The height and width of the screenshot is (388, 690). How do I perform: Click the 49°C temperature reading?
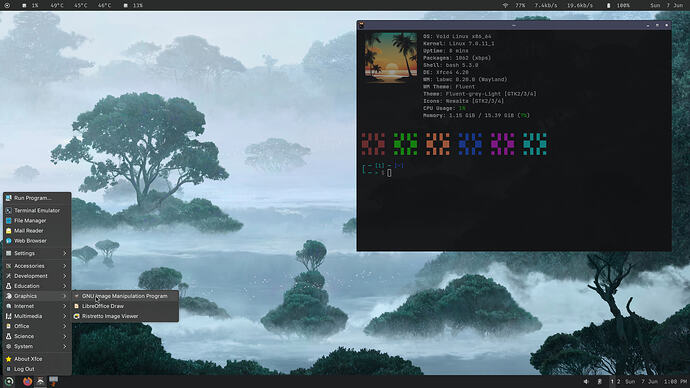point(57,6)
